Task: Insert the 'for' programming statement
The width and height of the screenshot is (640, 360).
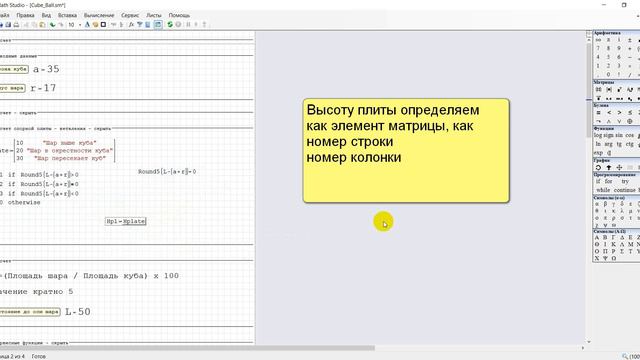Action: [x=609, y=181]
